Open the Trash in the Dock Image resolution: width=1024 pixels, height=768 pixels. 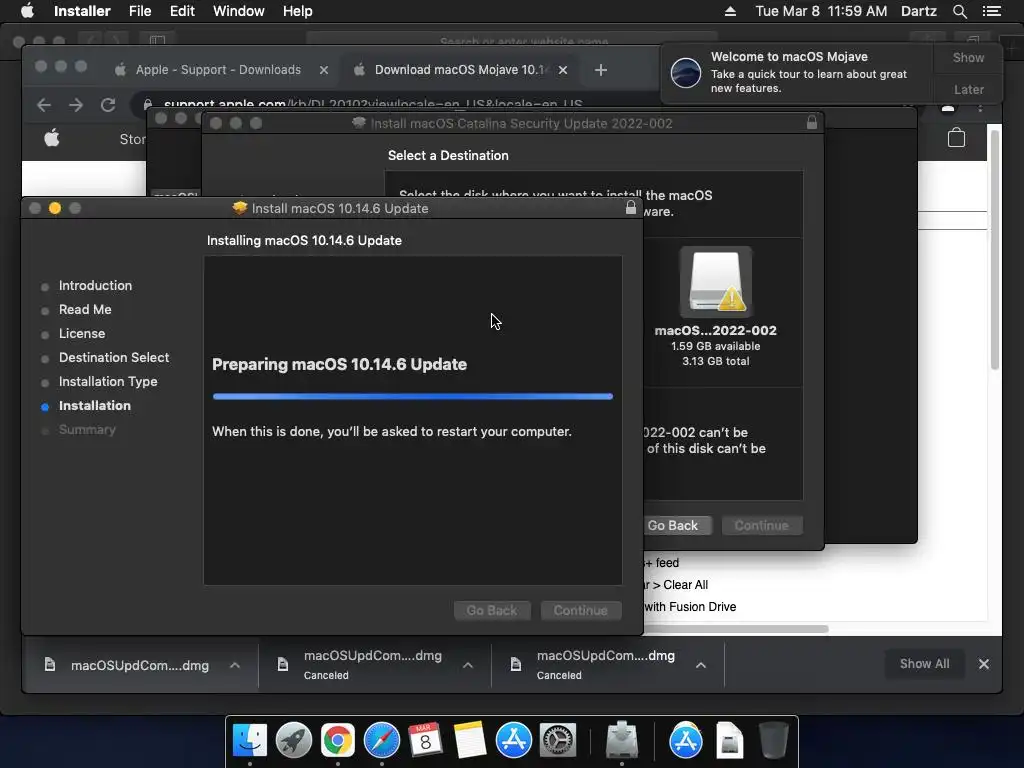tap(774, 741)
